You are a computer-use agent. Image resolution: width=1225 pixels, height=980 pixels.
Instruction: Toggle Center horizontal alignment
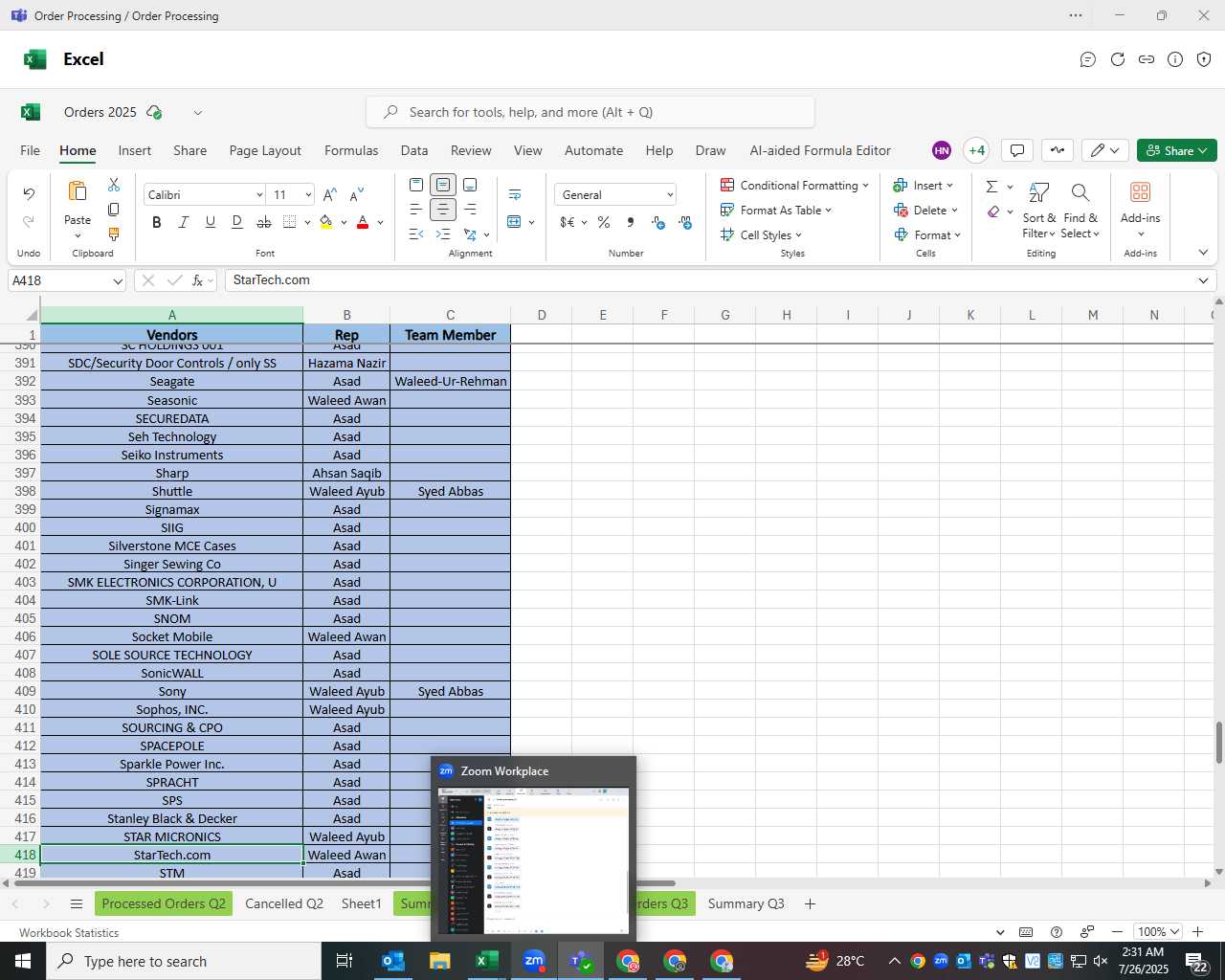(x=443, y=209)
